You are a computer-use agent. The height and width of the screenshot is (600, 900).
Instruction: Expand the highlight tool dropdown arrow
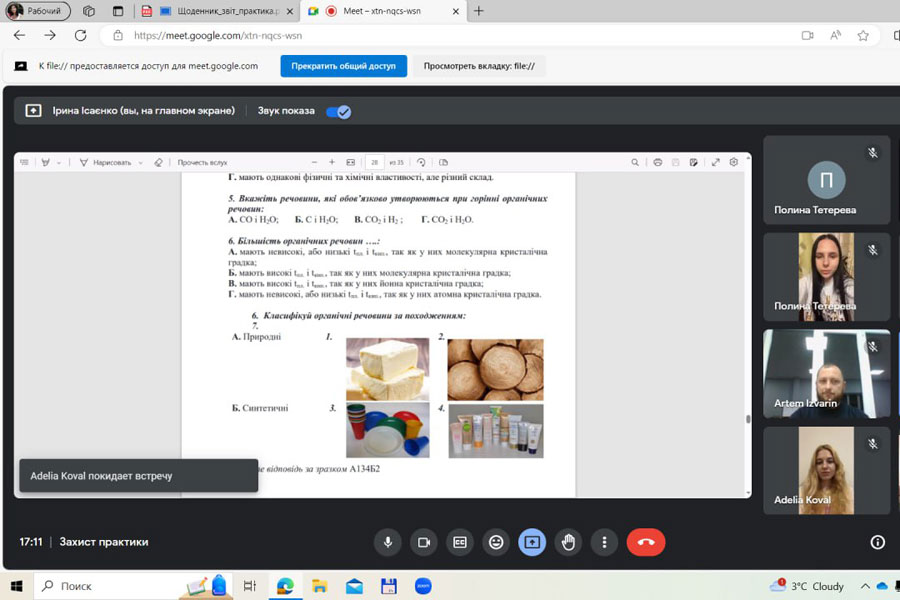pyautogui.click(x=59, y=162)
